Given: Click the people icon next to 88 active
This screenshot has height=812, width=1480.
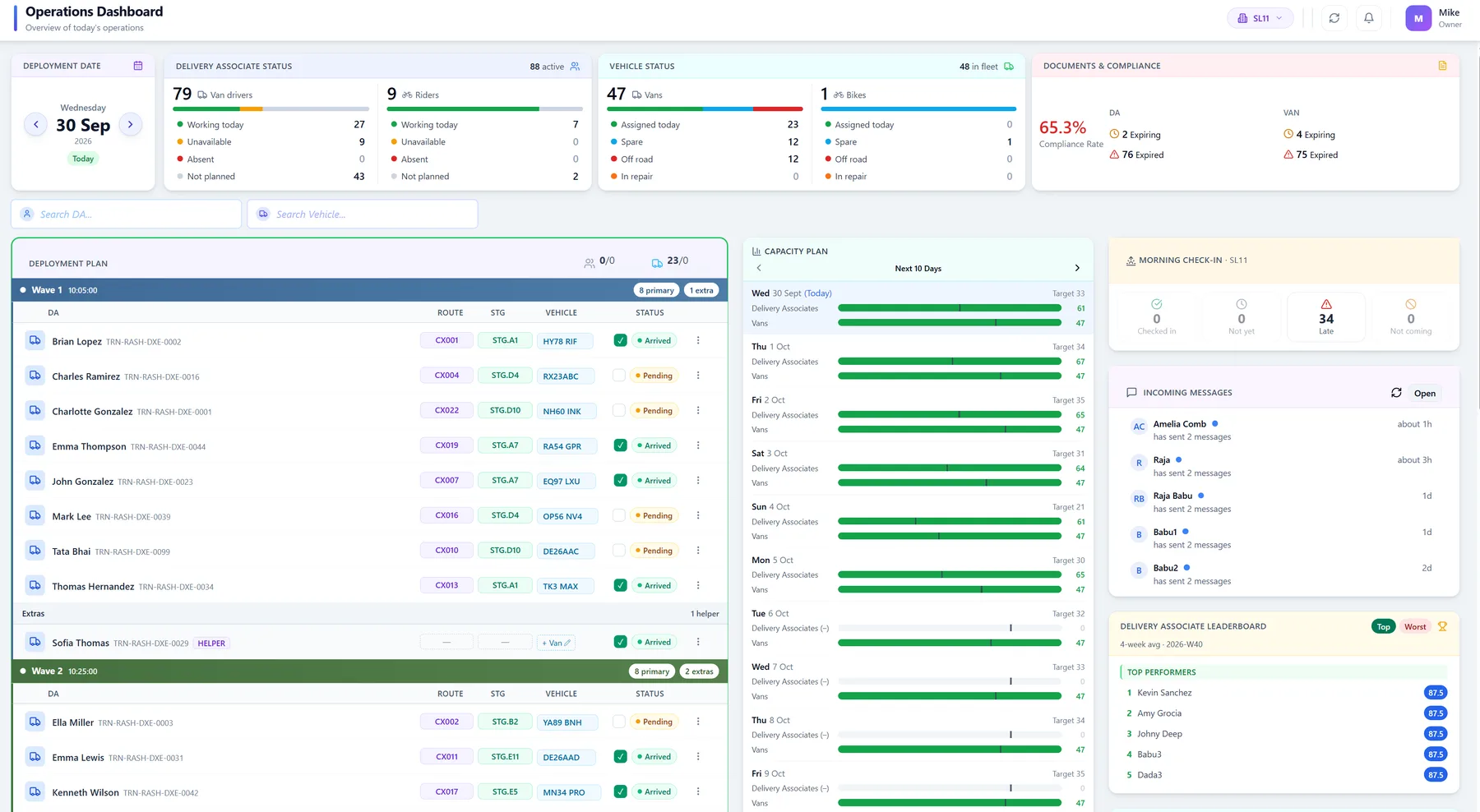Looking at the screenshot, I should pyautogui.click(x=575, y=67).
